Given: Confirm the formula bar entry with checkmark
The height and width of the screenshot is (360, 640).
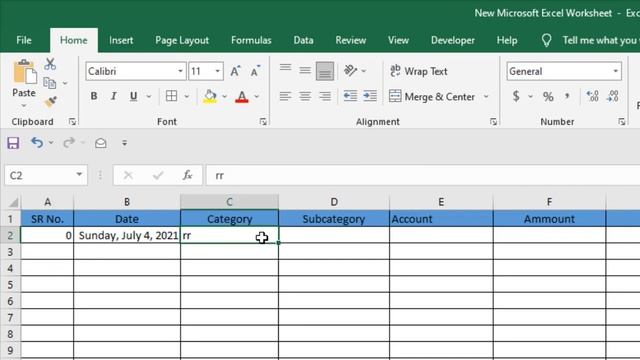Looking at the screenshot, I should tap(158, 176).
